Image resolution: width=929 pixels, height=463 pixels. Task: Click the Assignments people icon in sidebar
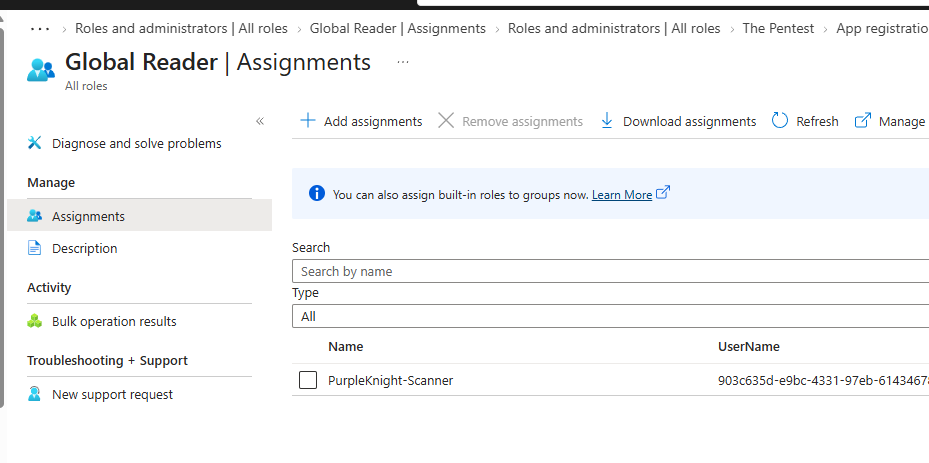pos(34,216)
